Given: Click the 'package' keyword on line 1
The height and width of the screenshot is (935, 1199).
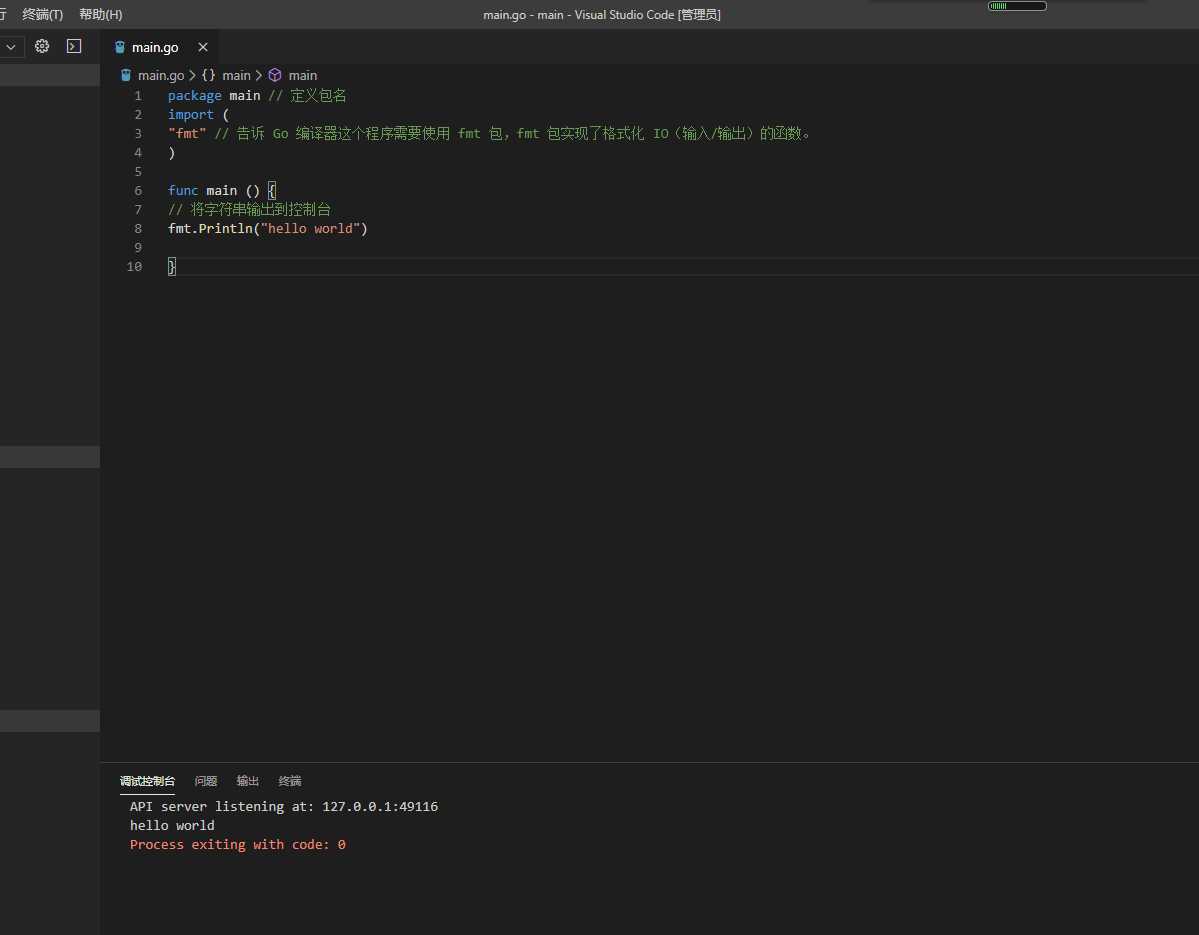Looking at the screenshot, I should pyautogui.click(x=194, y=96).
